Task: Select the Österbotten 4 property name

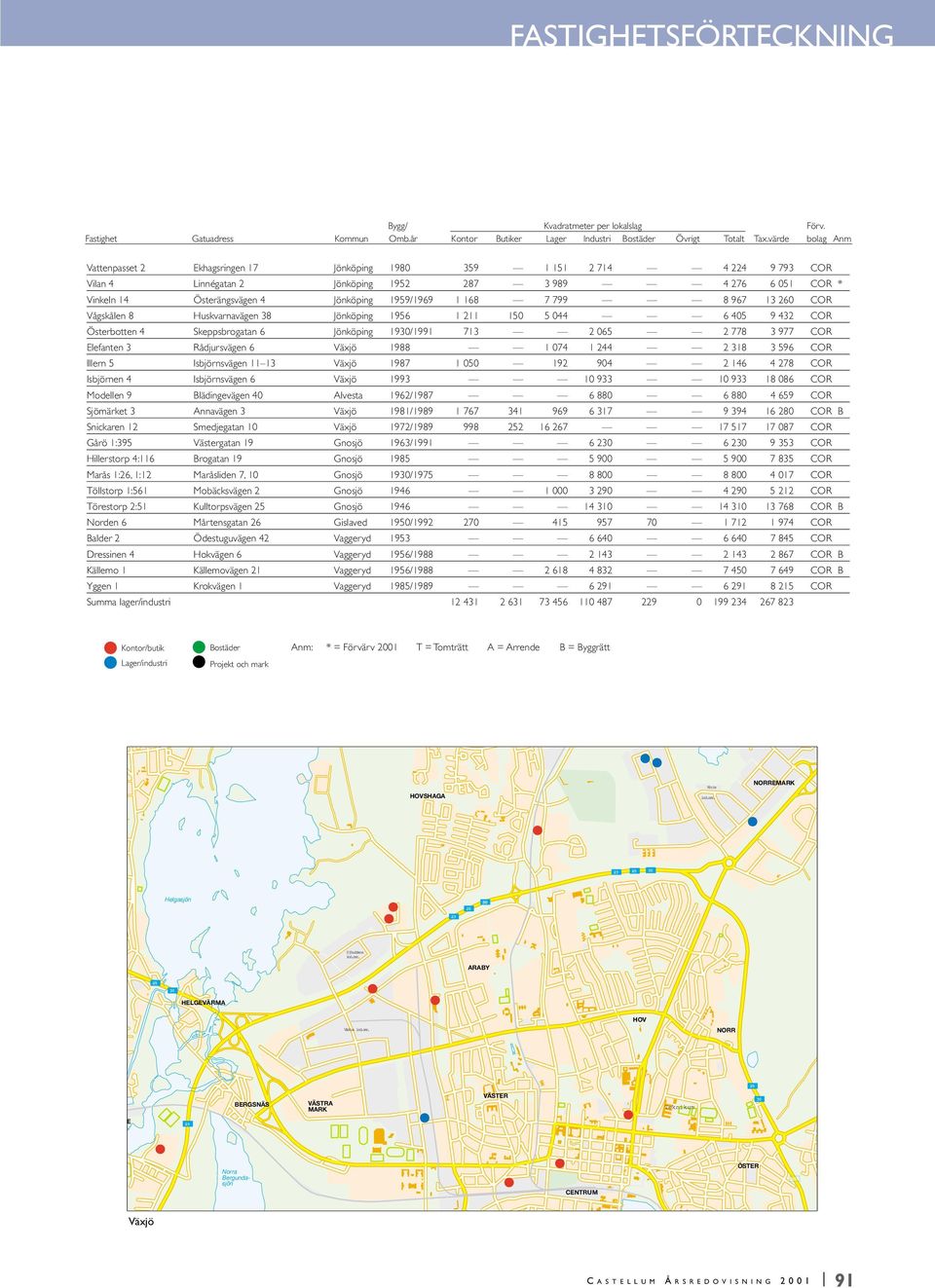Action: (x=115, y=331)
